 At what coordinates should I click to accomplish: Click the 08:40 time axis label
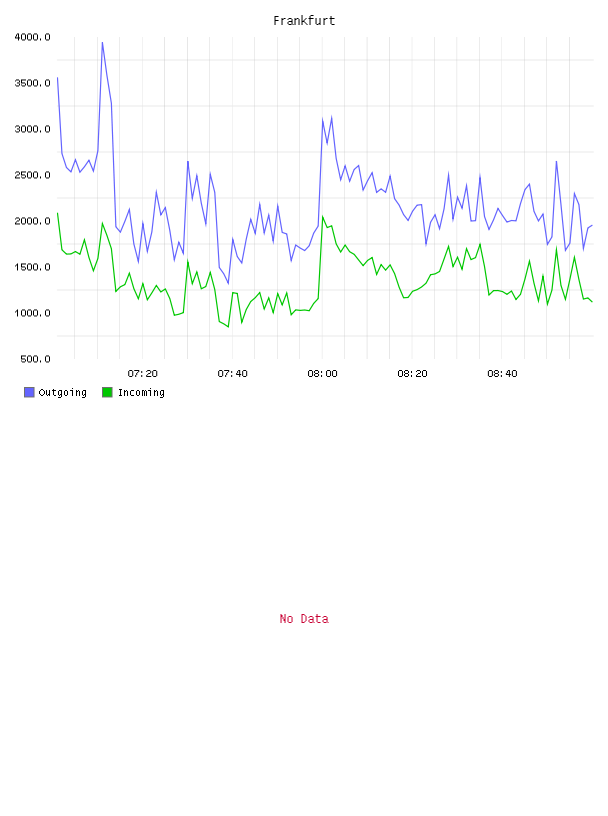[502, 373]
